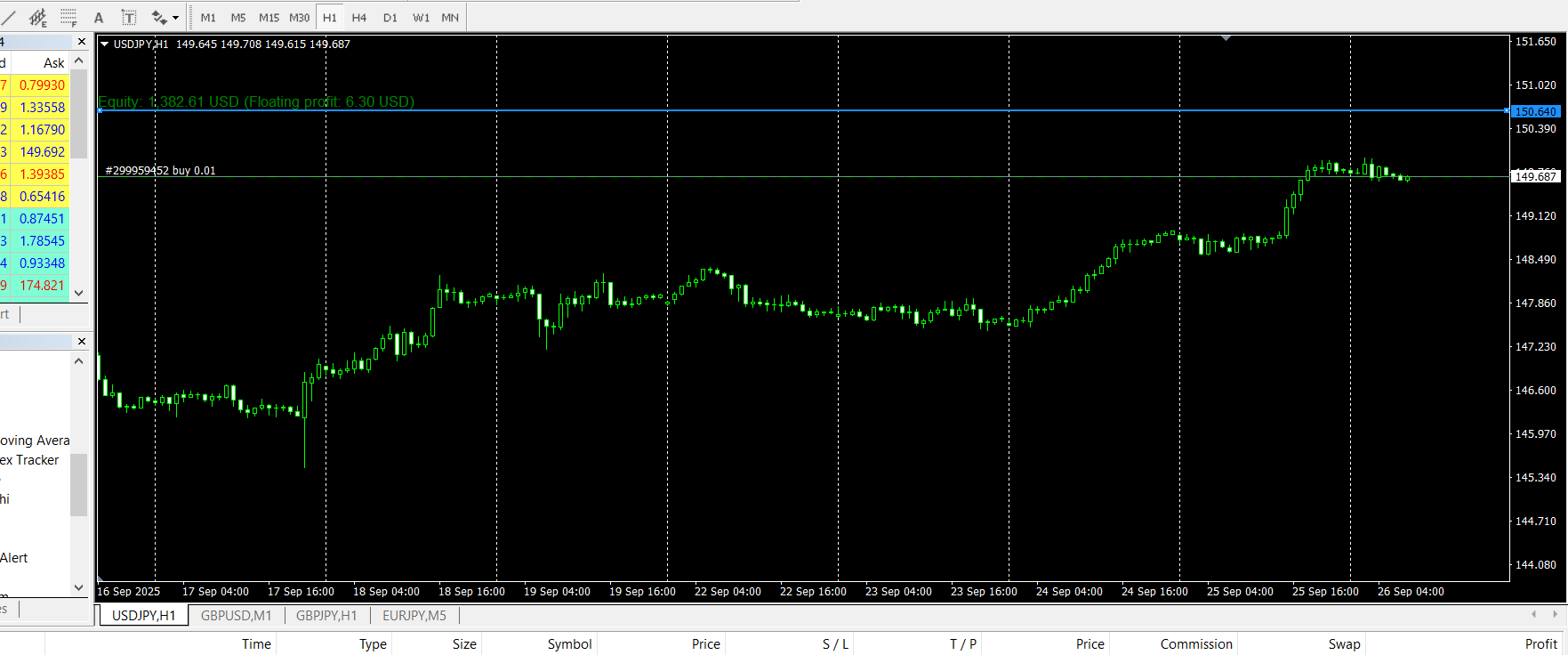Viewport: 1568px width, 655px height.
Task: Click the Profit column header
Action: point(1540,644)
